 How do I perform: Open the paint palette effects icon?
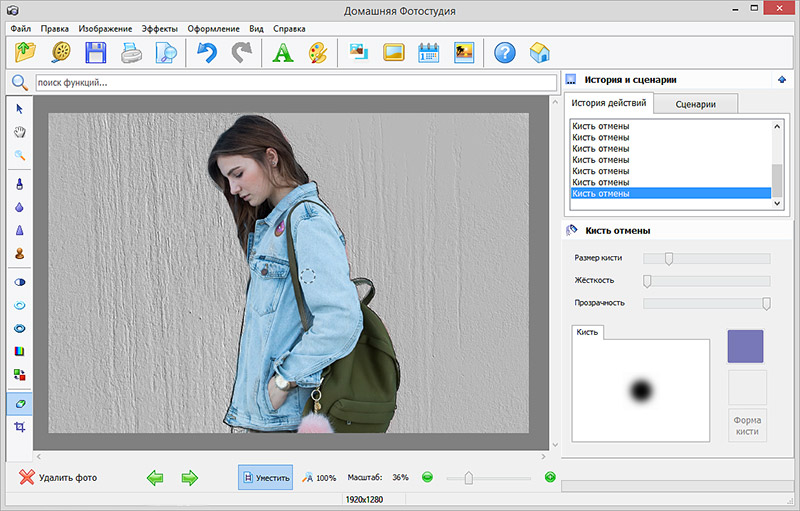click(x=317, y=53)
